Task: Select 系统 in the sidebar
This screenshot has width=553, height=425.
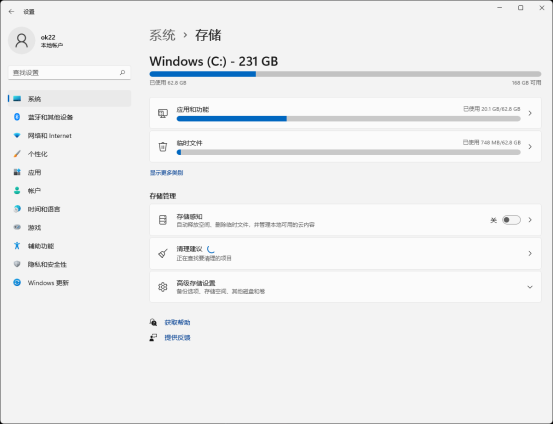Action: tap(69, 99)
